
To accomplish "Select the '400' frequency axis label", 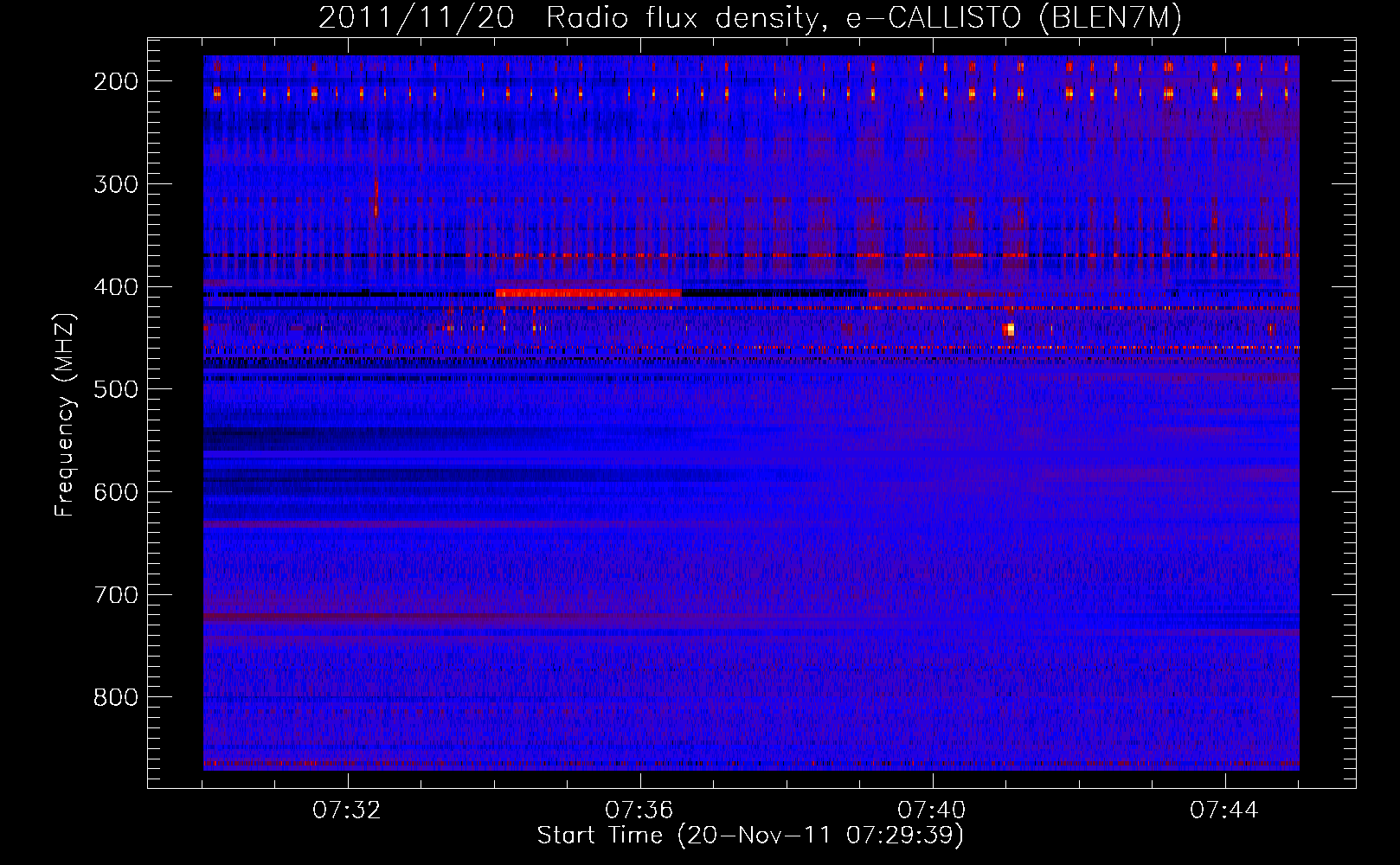I will pos(115,287).
